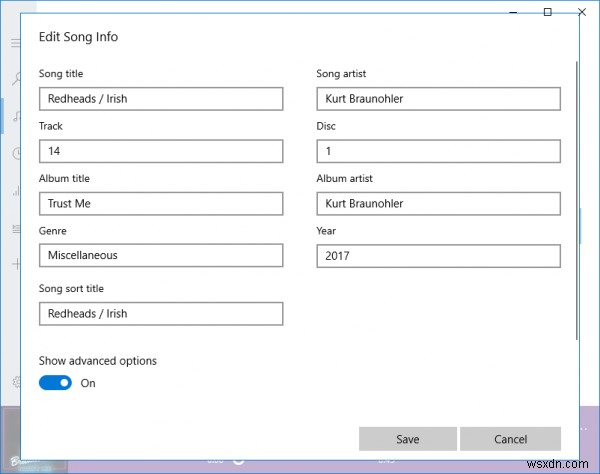
Task: Click the "Album title" label
Action: (64, 178)
